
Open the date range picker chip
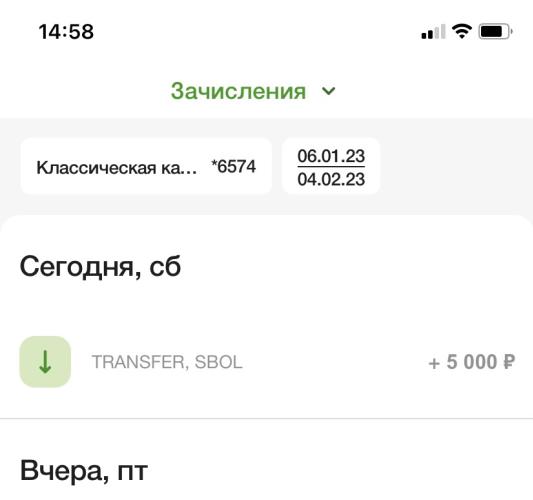click(x=331, y=166)
